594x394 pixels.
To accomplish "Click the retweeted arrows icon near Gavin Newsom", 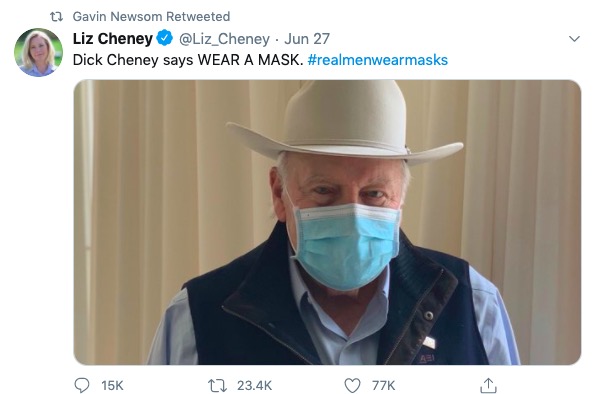I will coord(56,17).
